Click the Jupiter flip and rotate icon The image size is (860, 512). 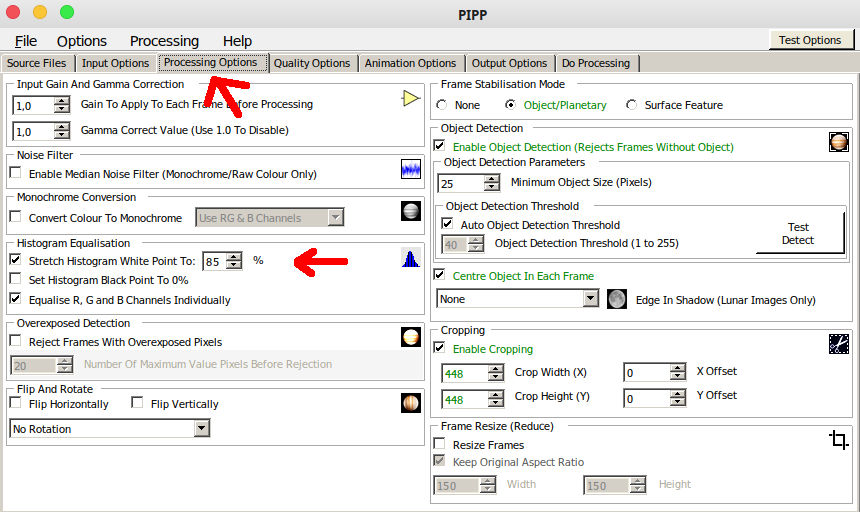click(x=410, y=402)
